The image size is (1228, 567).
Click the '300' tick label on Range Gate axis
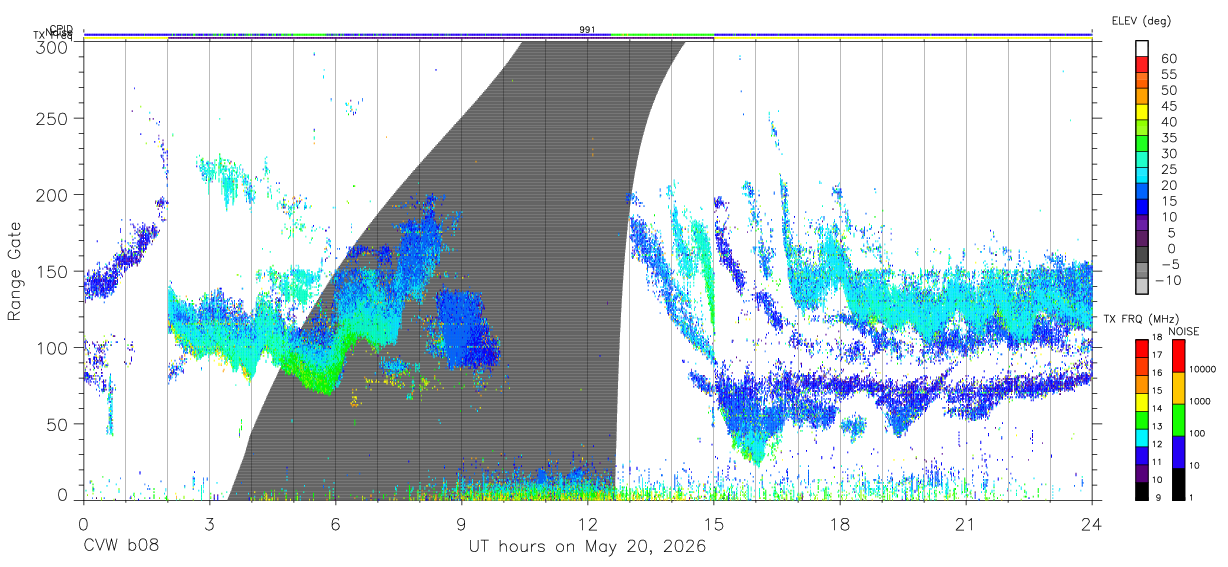53,46
